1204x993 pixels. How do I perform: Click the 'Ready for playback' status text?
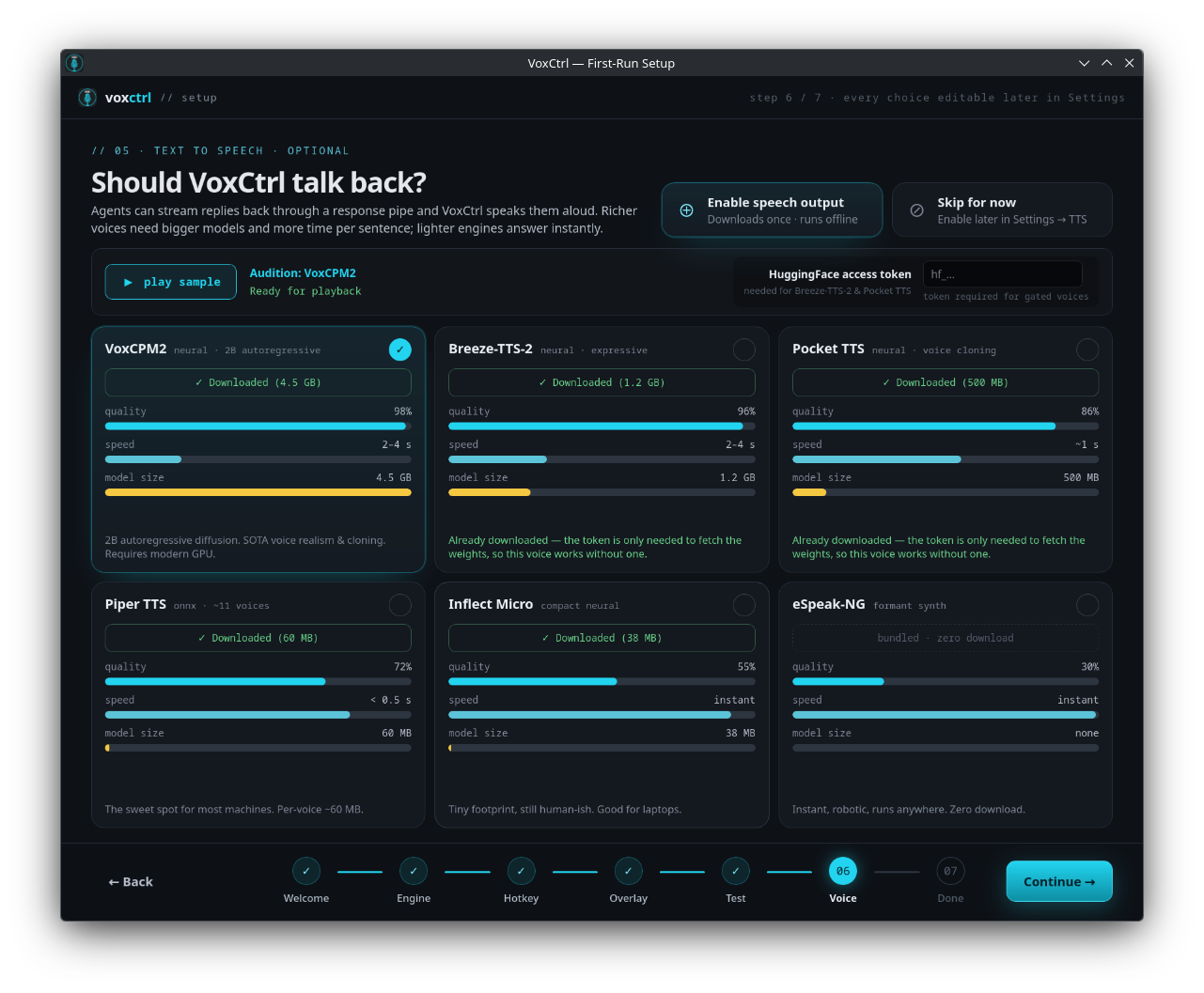(305, 291)
